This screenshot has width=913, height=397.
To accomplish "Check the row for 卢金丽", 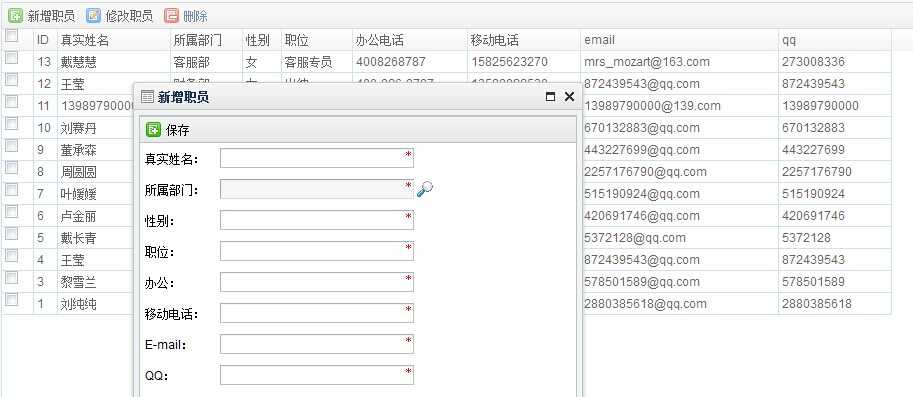I will click(12, 212).
